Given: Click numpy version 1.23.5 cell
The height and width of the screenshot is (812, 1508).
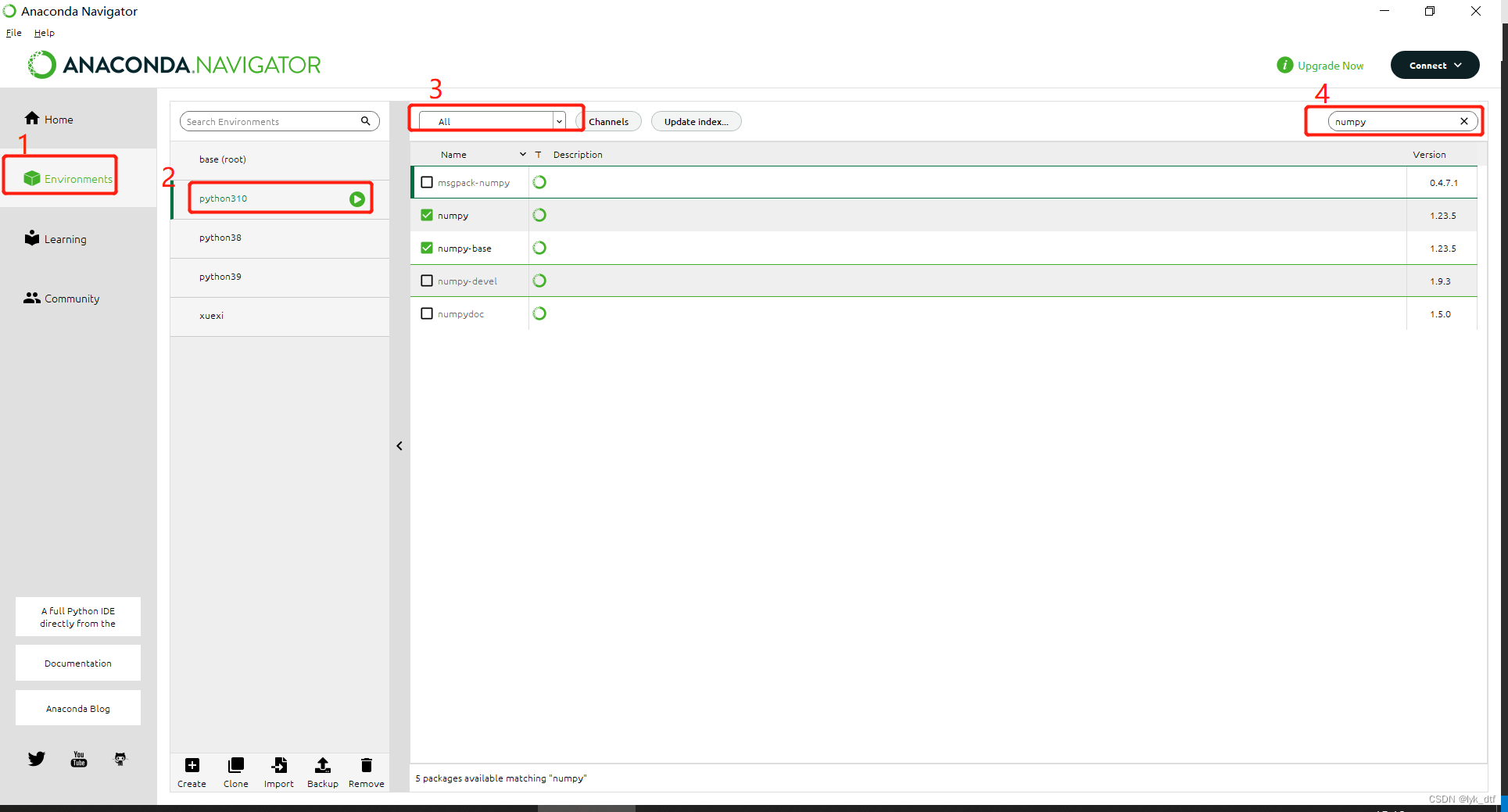Looking at the screenshot, I should 1442,215.
